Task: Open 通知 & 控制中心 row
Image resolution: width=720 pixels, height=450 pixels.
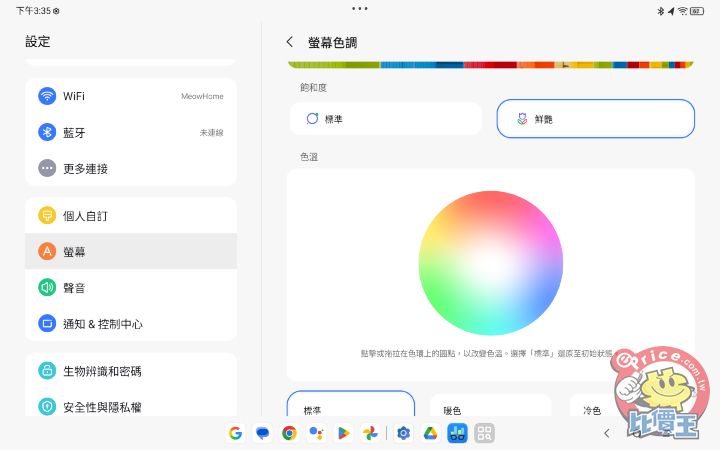Action: (131, 324)
